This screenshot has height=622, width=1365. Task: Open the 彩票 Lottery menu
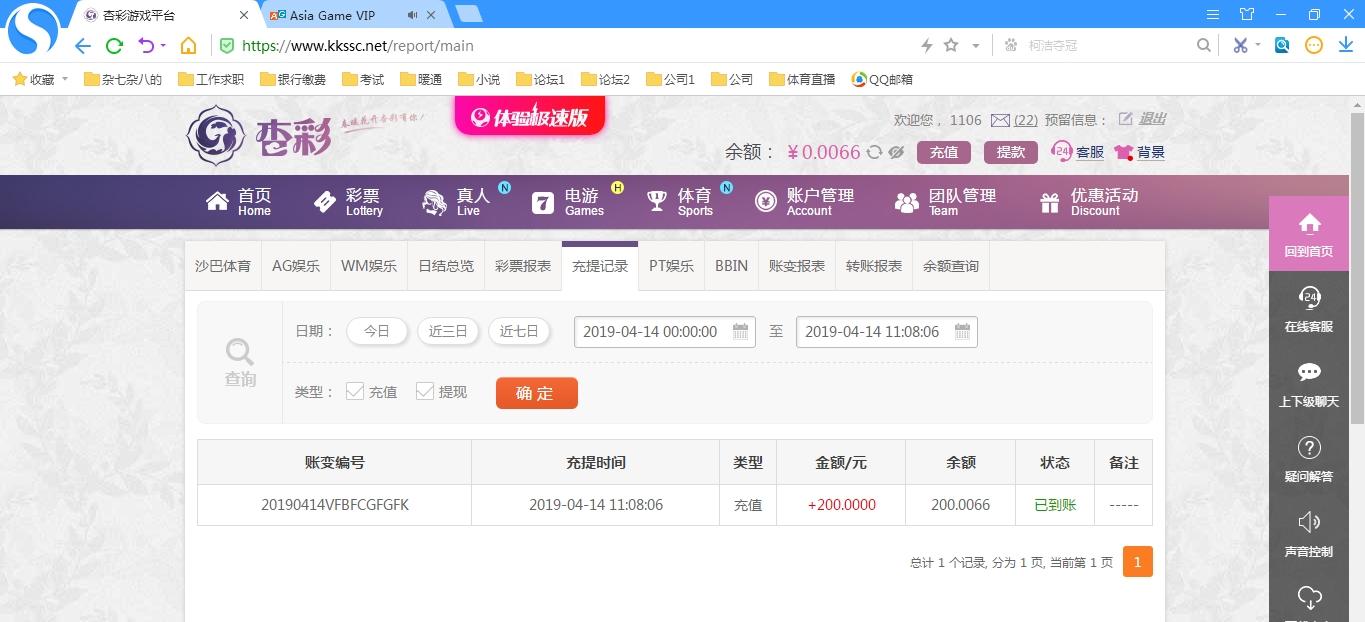coord(349,202)
